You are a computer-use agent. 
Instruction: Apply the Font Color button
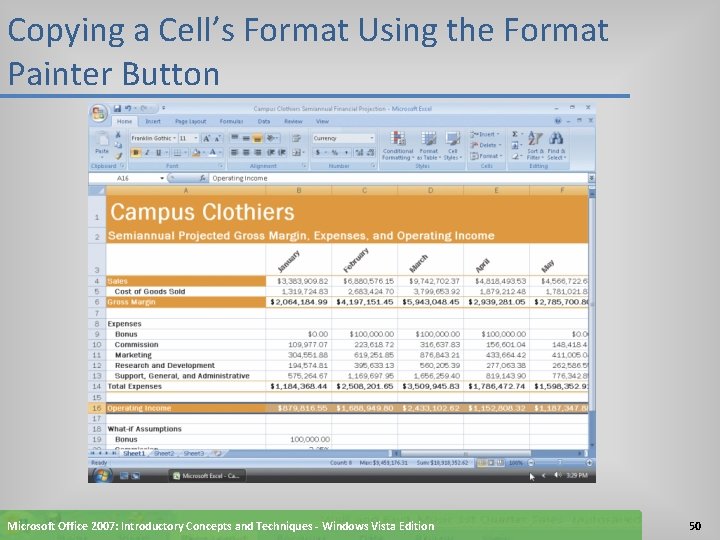coord(213,152)
